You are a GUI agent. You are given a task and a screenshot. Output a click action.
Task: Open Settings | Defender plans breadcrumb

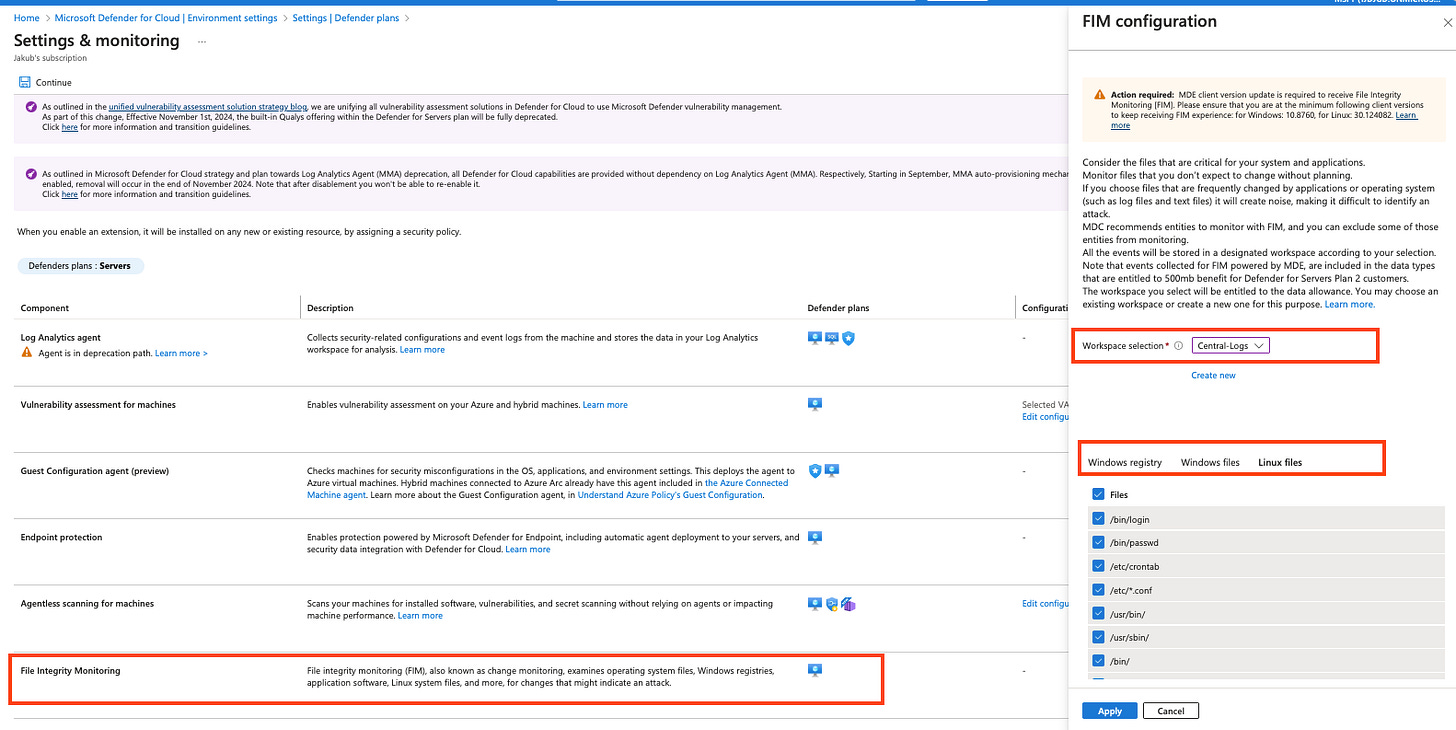(346, 18)
